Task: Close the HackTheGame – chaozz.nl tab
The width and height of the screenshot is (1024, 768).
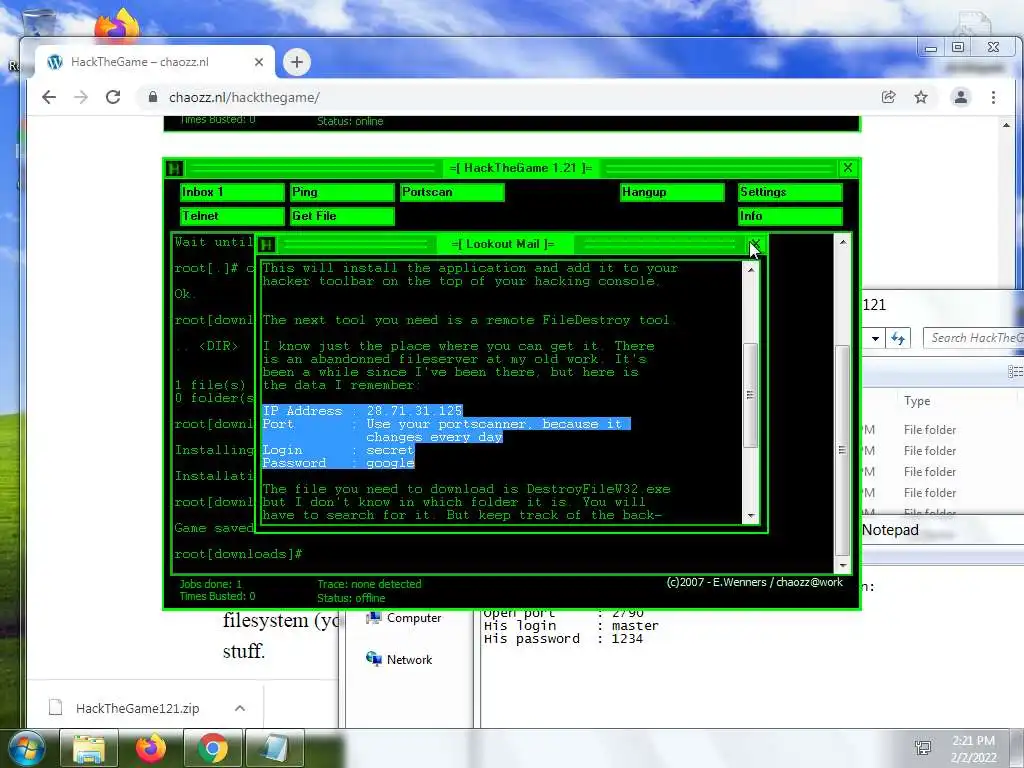Action: 259,62
